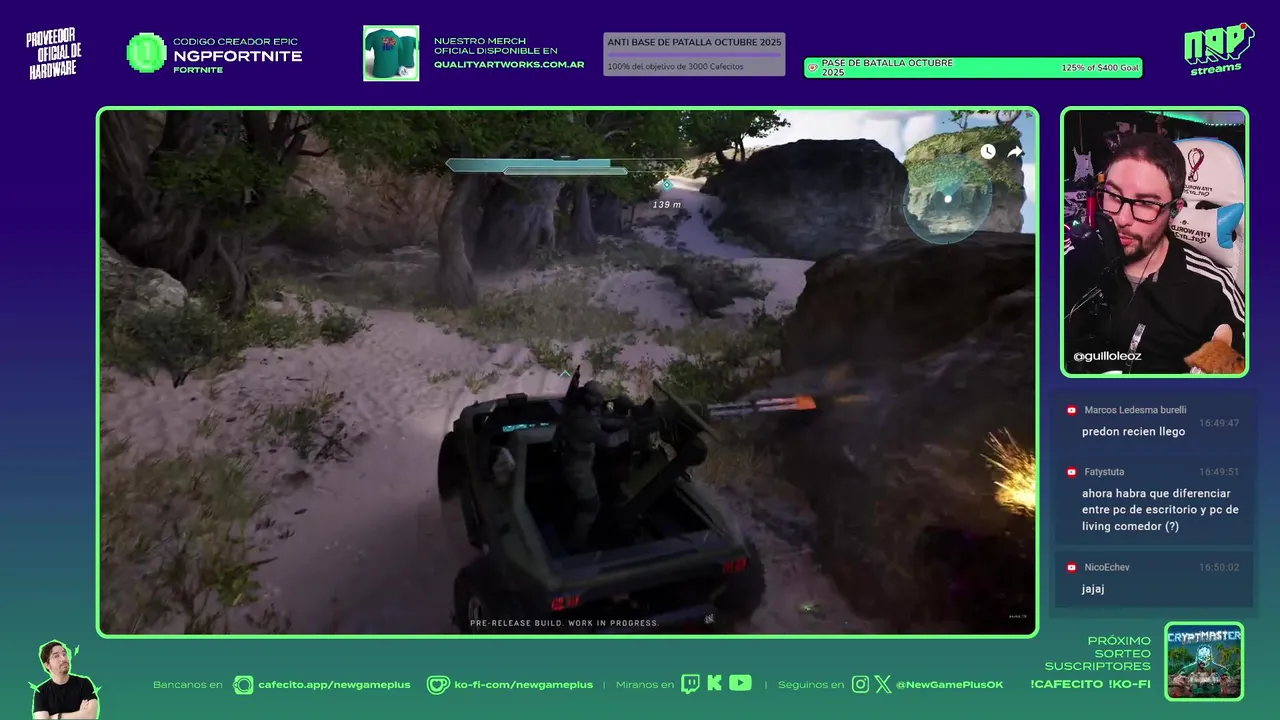1280x720 pixels.
Task: Click the NGP streams logo
Action: [x=1218, y=49]
